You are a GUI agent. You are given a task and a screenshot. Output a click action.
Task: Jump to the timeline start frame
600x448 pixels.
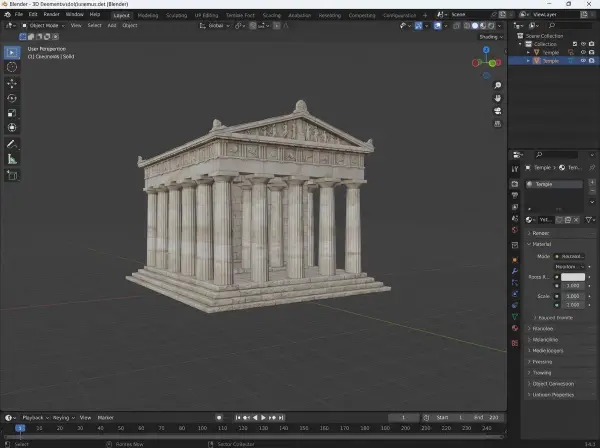point(238,417)
